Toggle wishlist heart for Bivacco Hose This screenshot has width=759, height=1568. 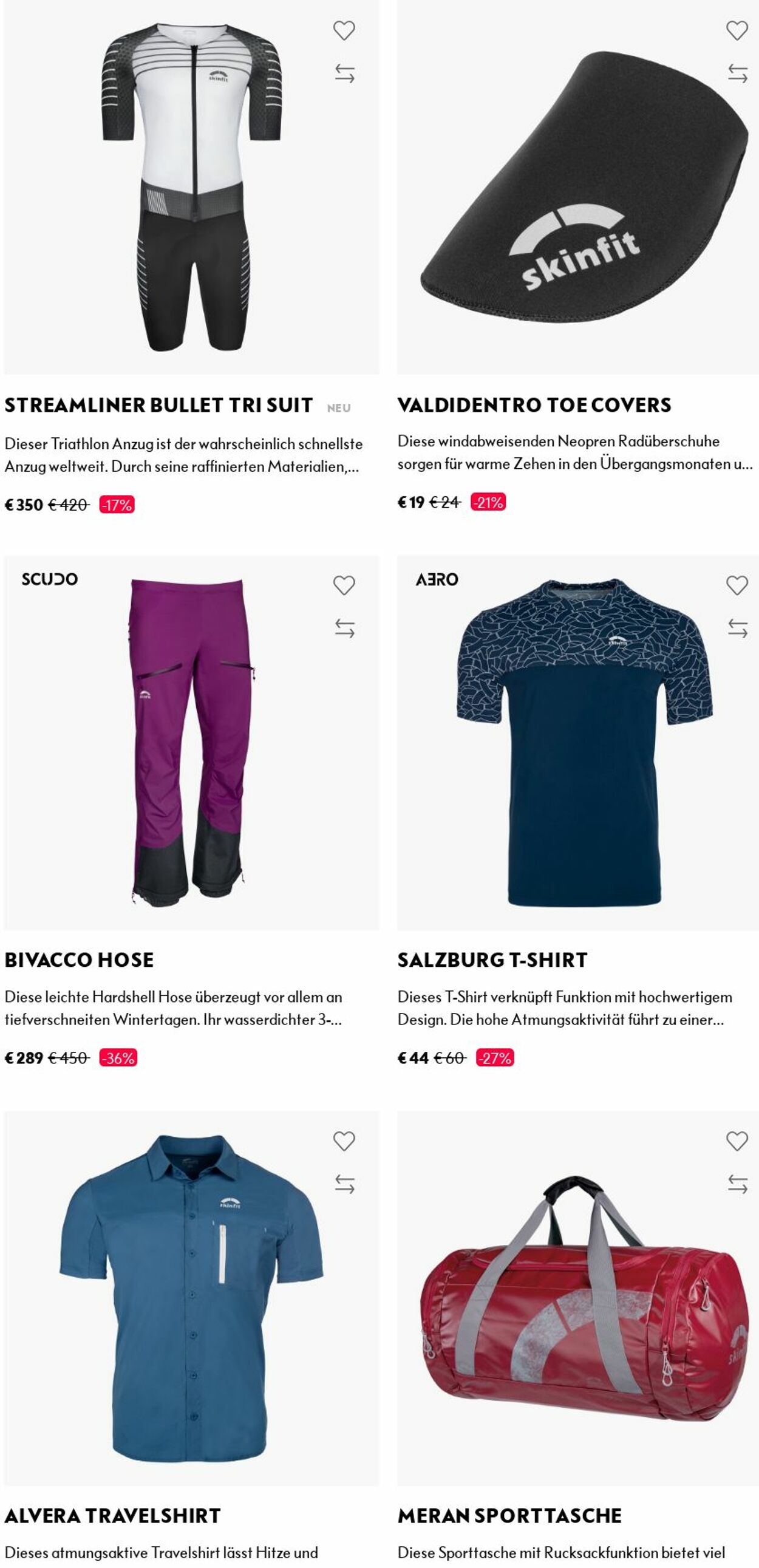pyautogui.click(x=344, y=585)
